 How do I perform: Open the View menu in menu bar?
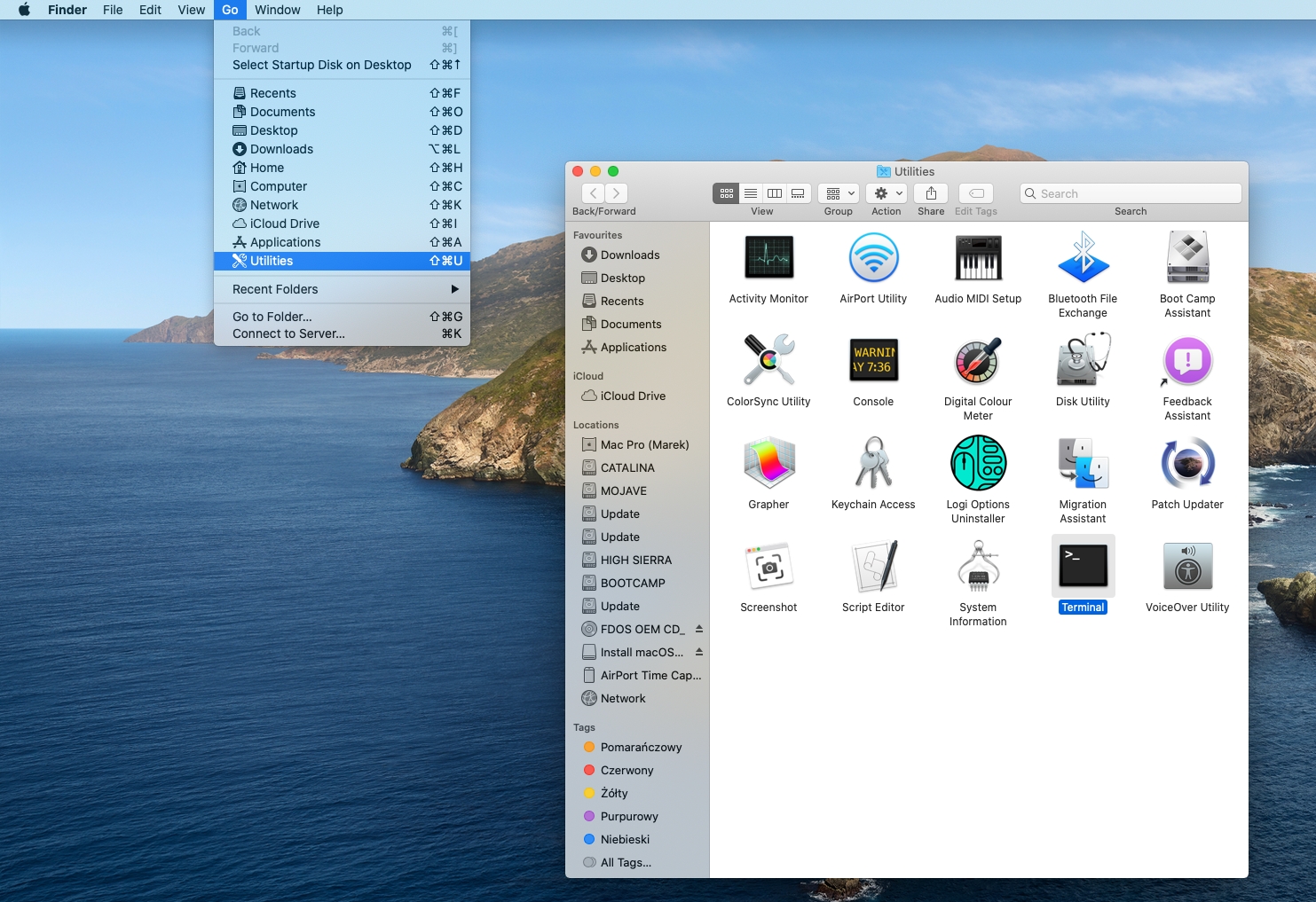pyautogui.click(x=191, y=10)
